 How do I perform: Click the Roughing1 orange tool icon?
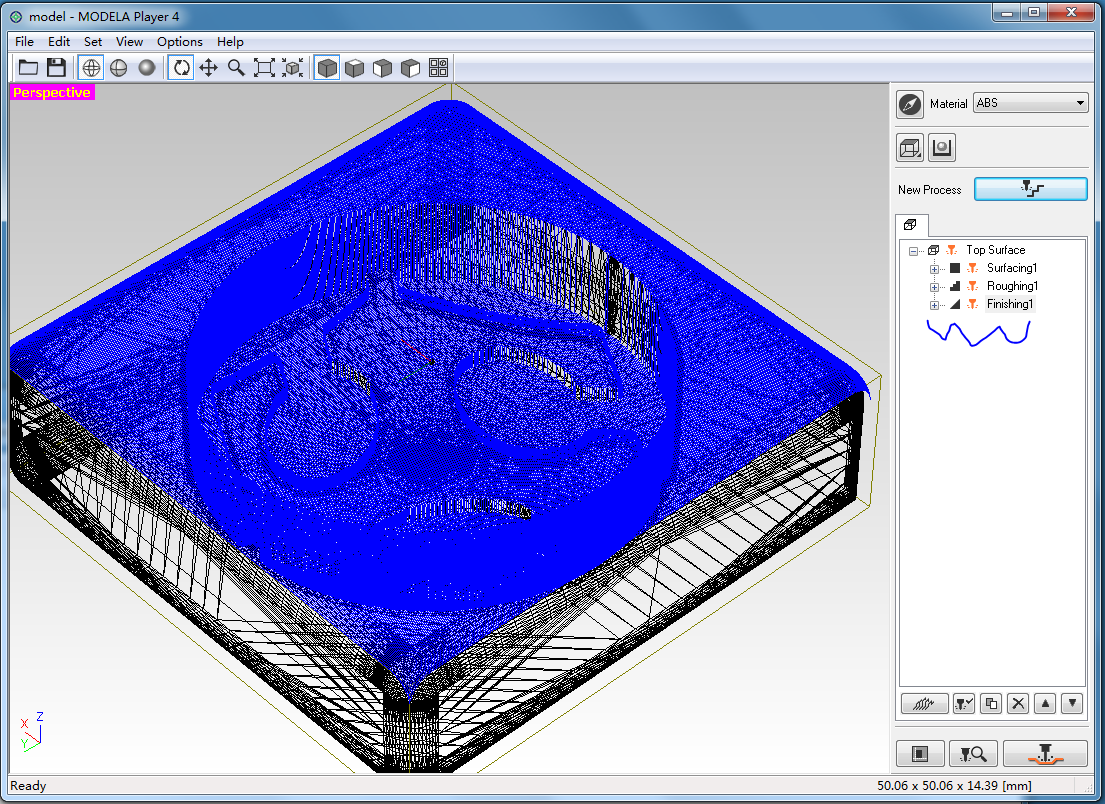973,286
